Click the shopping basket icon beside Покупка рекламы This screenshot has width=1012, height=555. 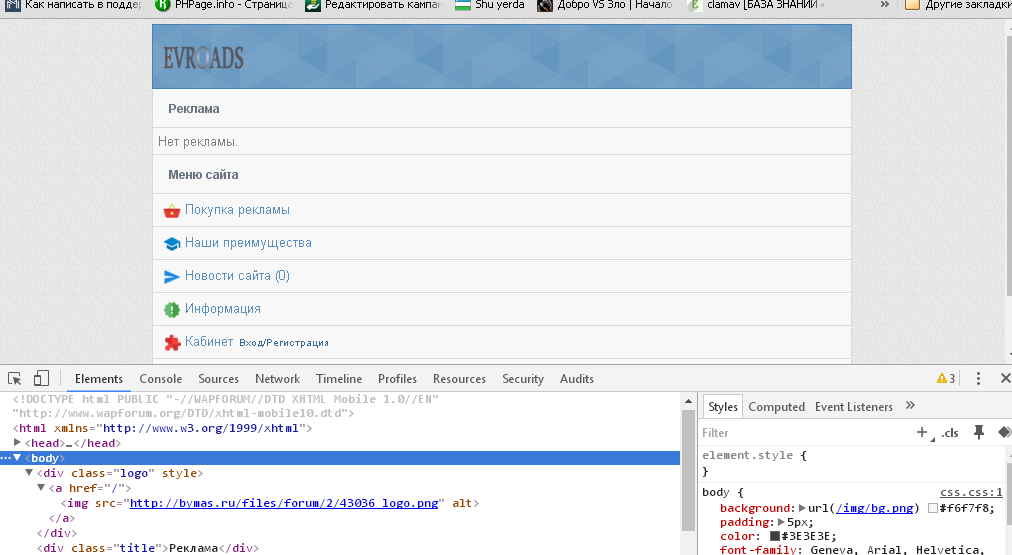(x=171, y=211)
